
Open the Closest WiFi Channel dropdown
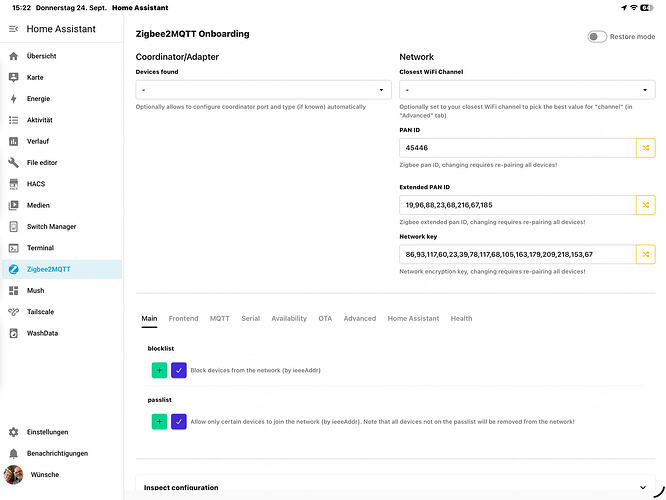pos(527,90)
